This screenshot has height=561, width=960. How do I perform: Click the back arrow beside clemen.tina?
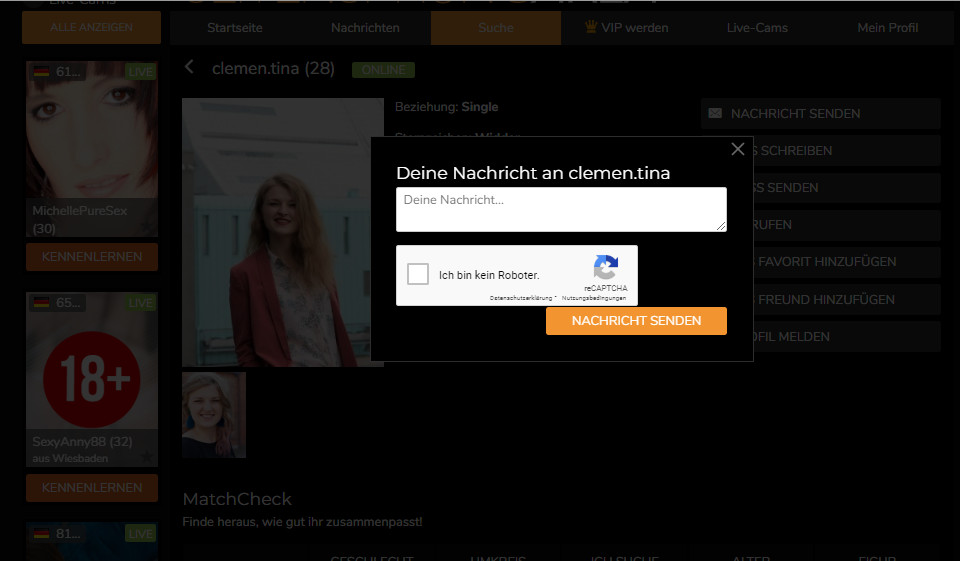point(190,67)
